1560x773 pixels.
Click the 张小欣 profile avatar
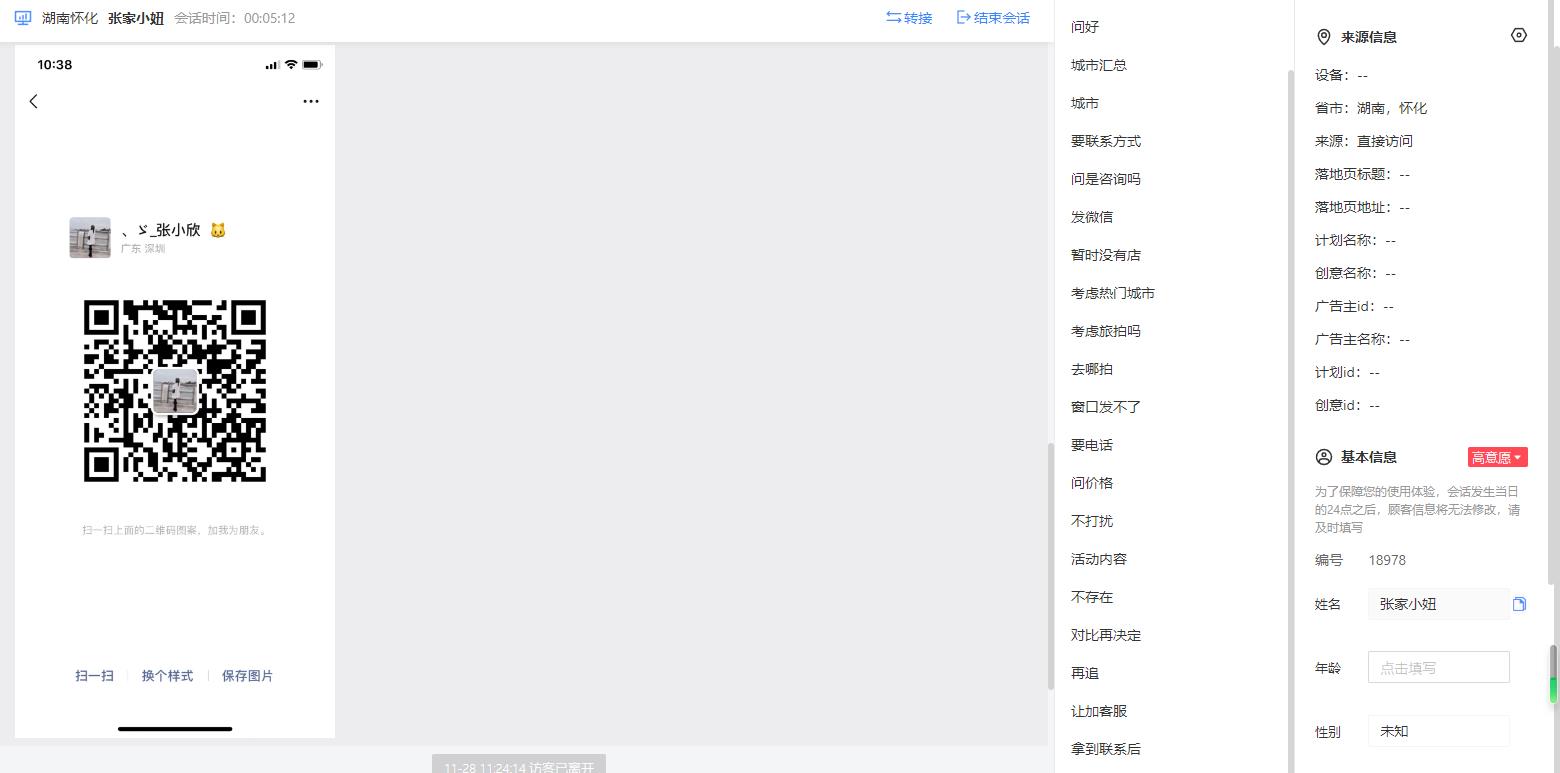[90, 237]
